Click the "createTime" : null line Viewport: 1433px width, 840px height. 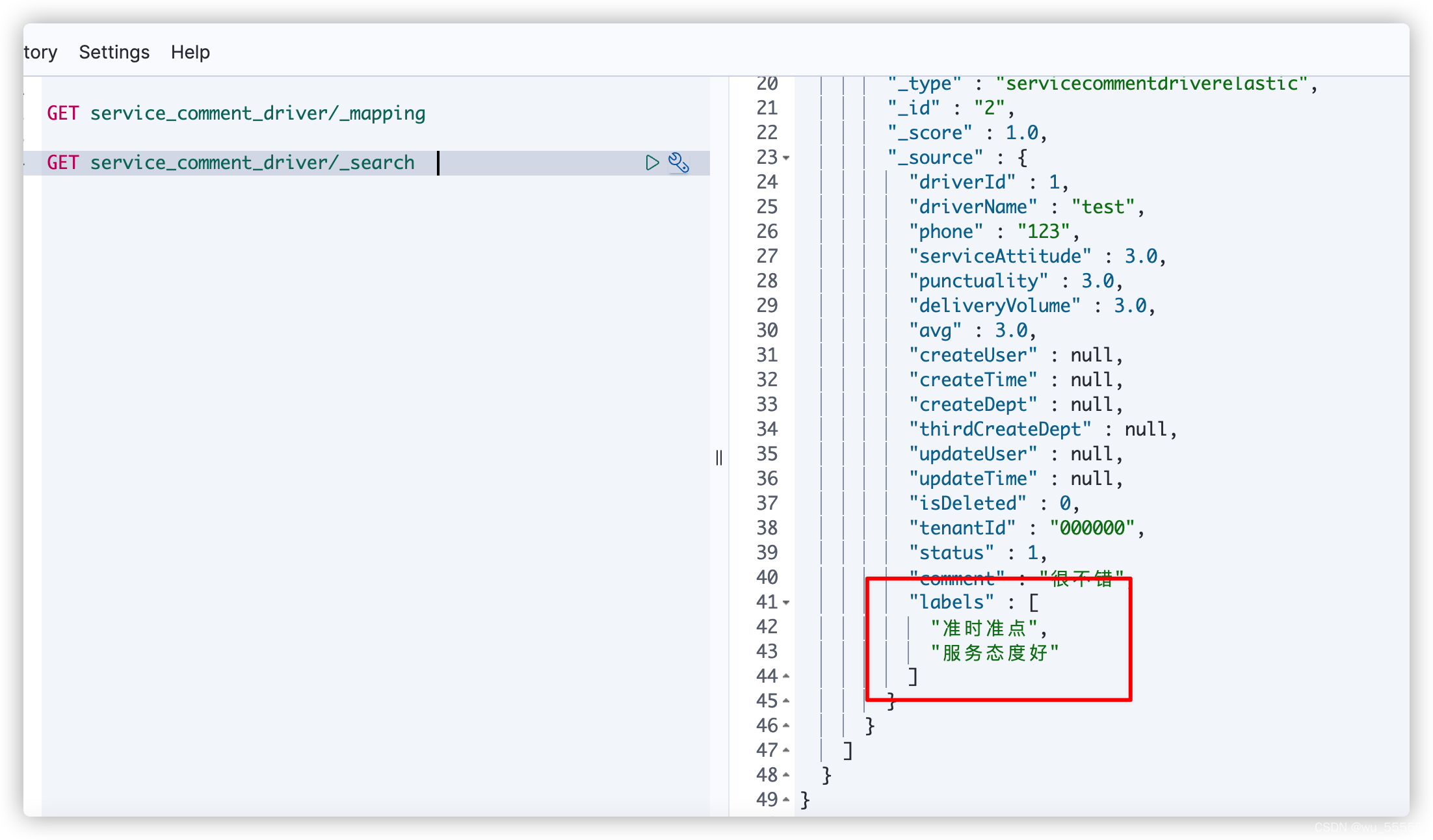[1016, 380]
